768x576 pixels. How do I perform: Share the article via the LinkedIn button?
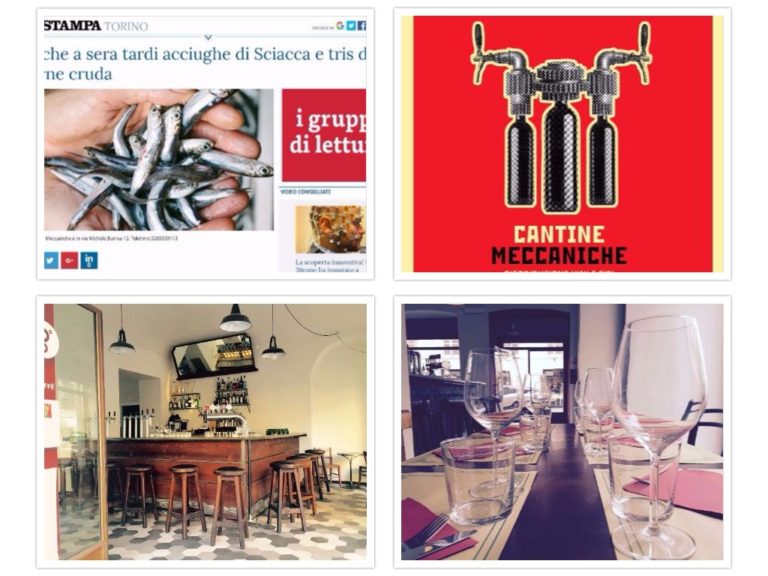click(89, 261)
